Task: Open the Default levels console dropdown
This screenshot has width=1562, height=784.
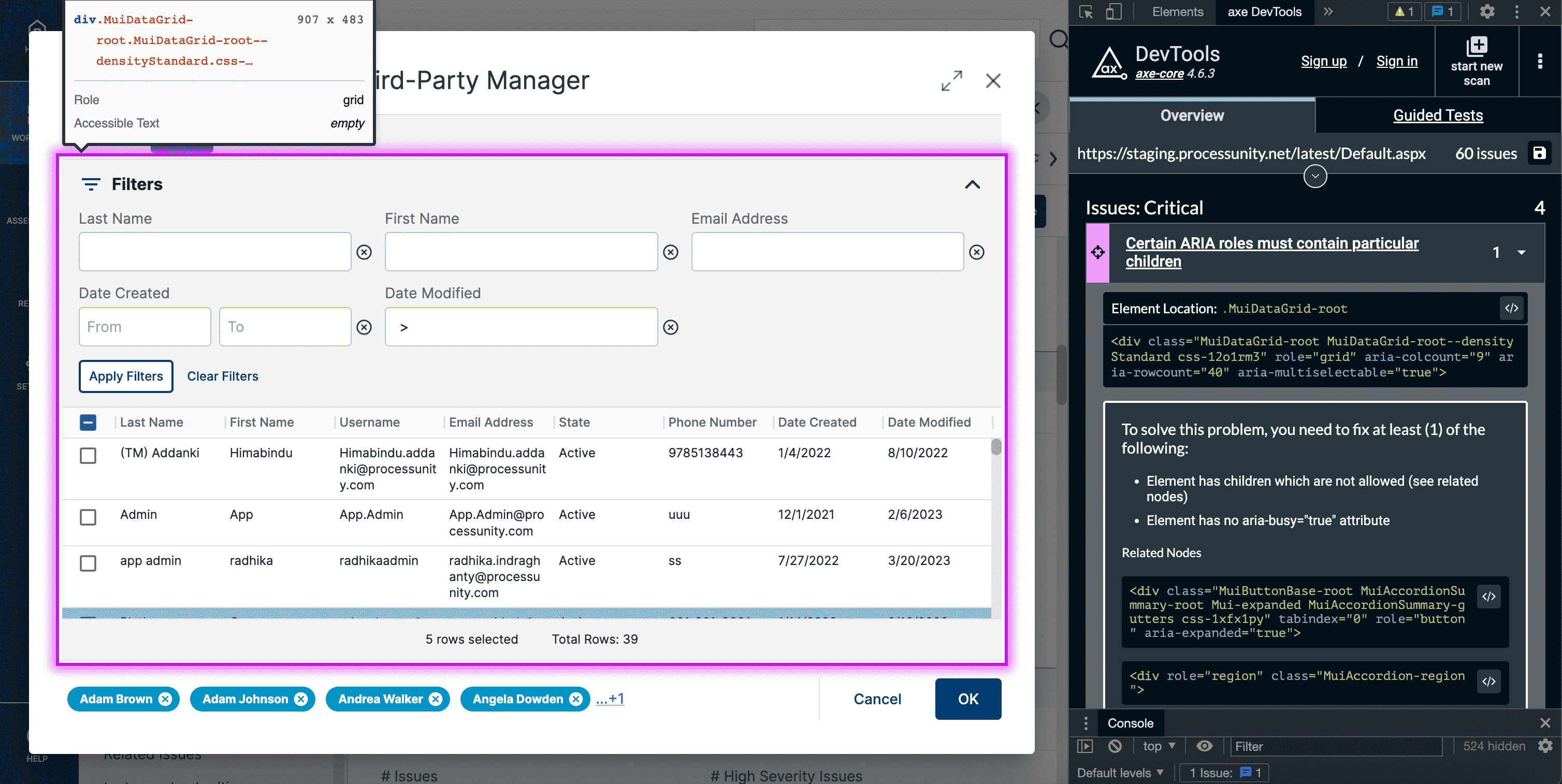Action: pos(1120,773)
